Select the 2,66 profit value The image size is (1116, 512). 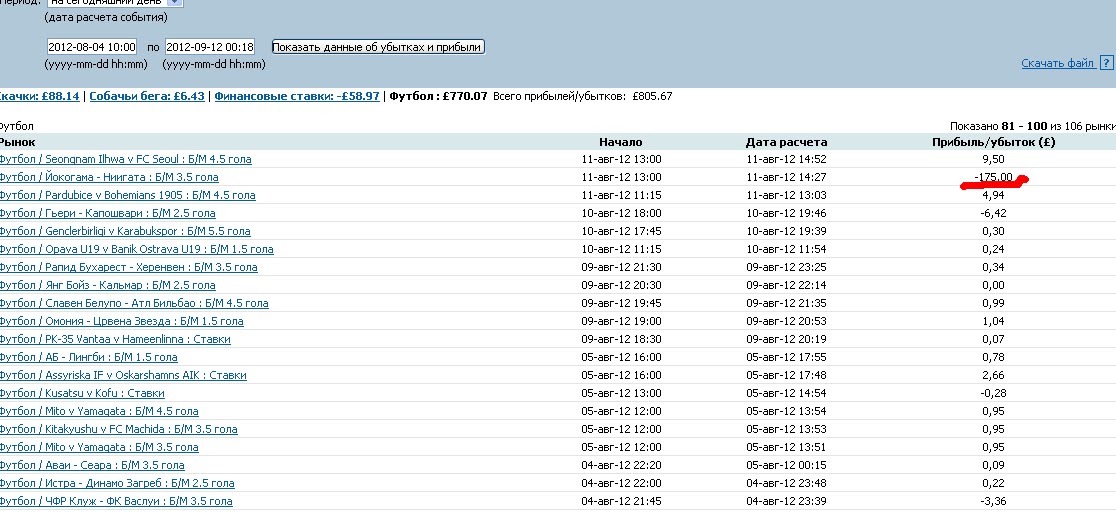click(x=993, y=375)
